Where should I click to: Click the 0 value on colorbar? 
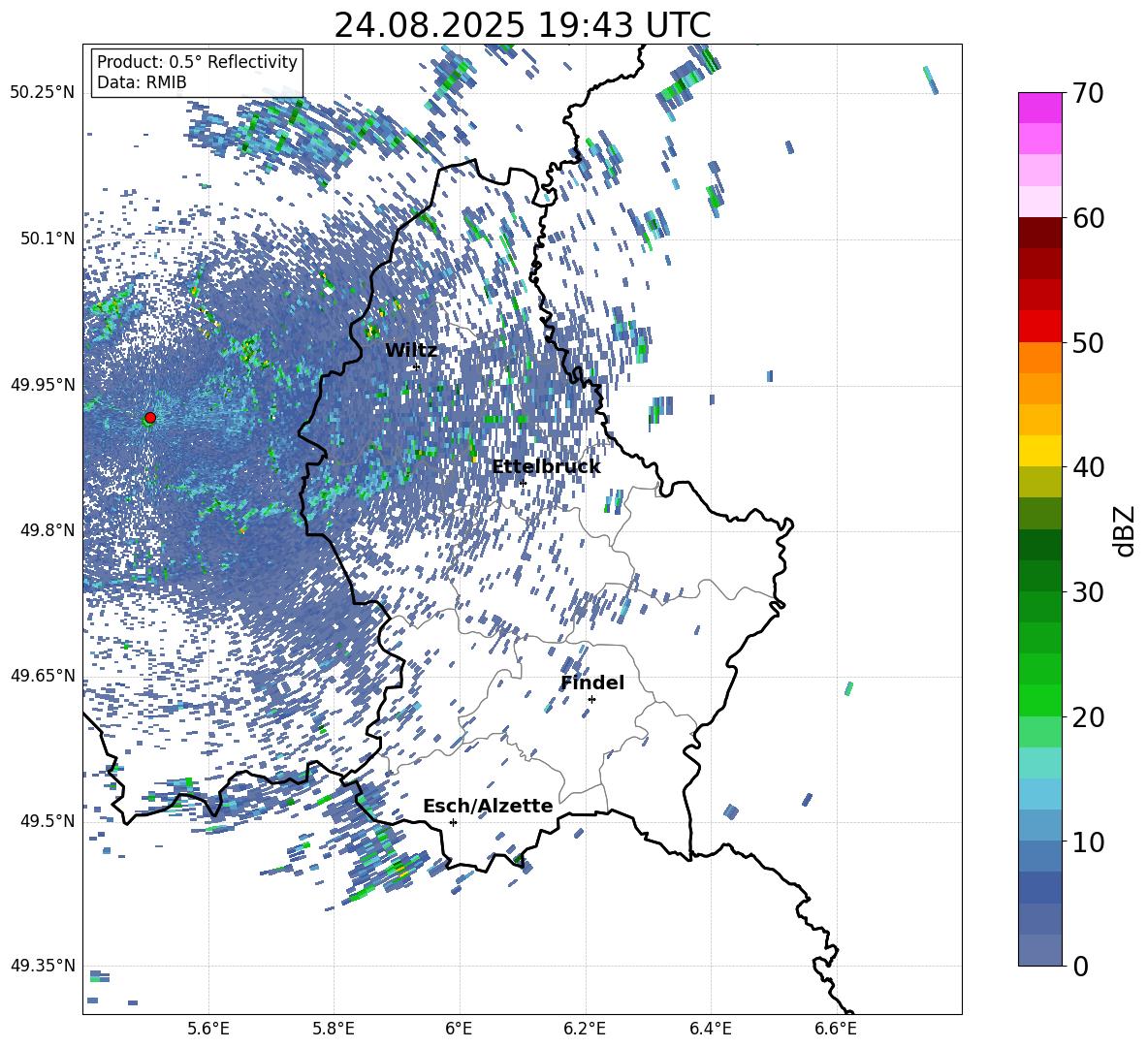tap(1081, 967)
